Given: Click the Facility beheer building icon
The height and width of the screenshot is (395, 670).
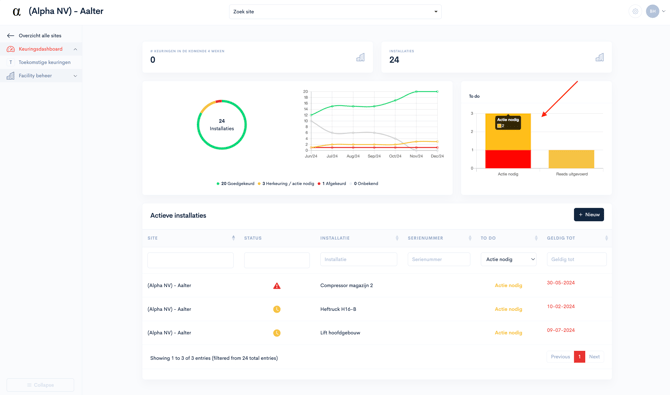Looking at the screenshot, I should click(11, 76).
